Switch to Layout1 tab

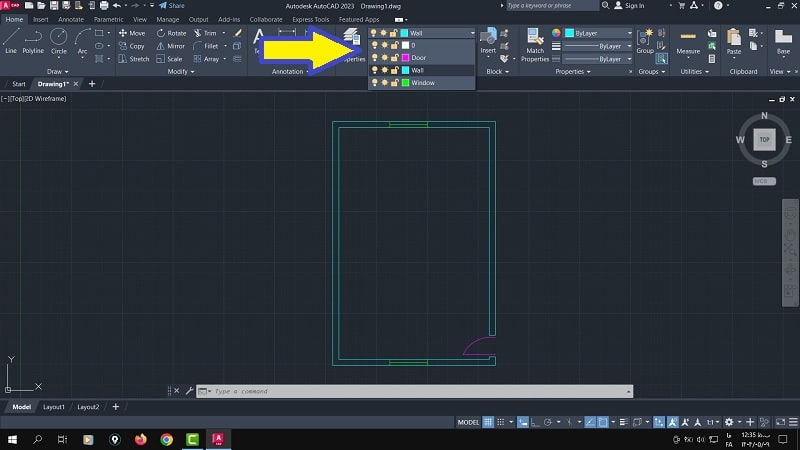[54, 407]
